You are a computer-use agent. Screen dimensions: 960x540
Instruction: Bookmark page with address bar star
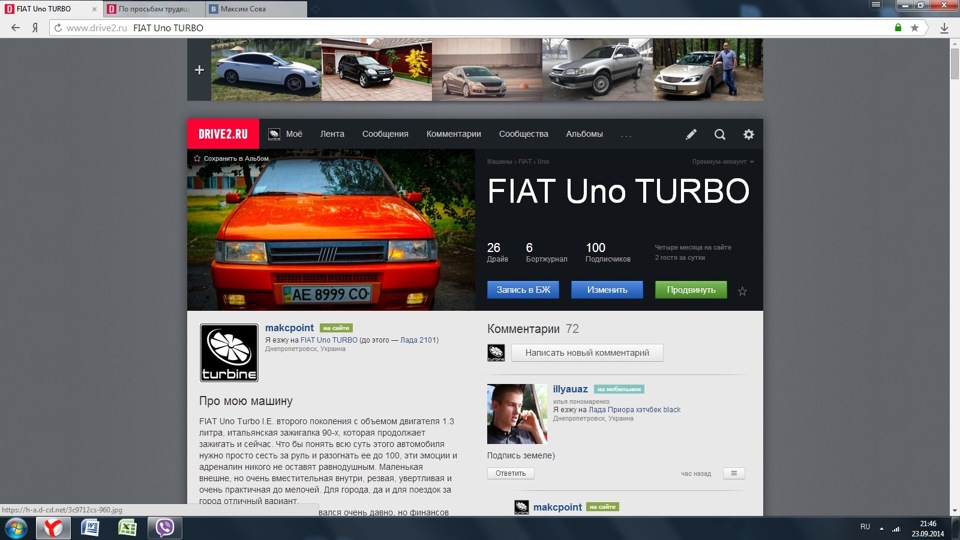click(x=914, y=28)
